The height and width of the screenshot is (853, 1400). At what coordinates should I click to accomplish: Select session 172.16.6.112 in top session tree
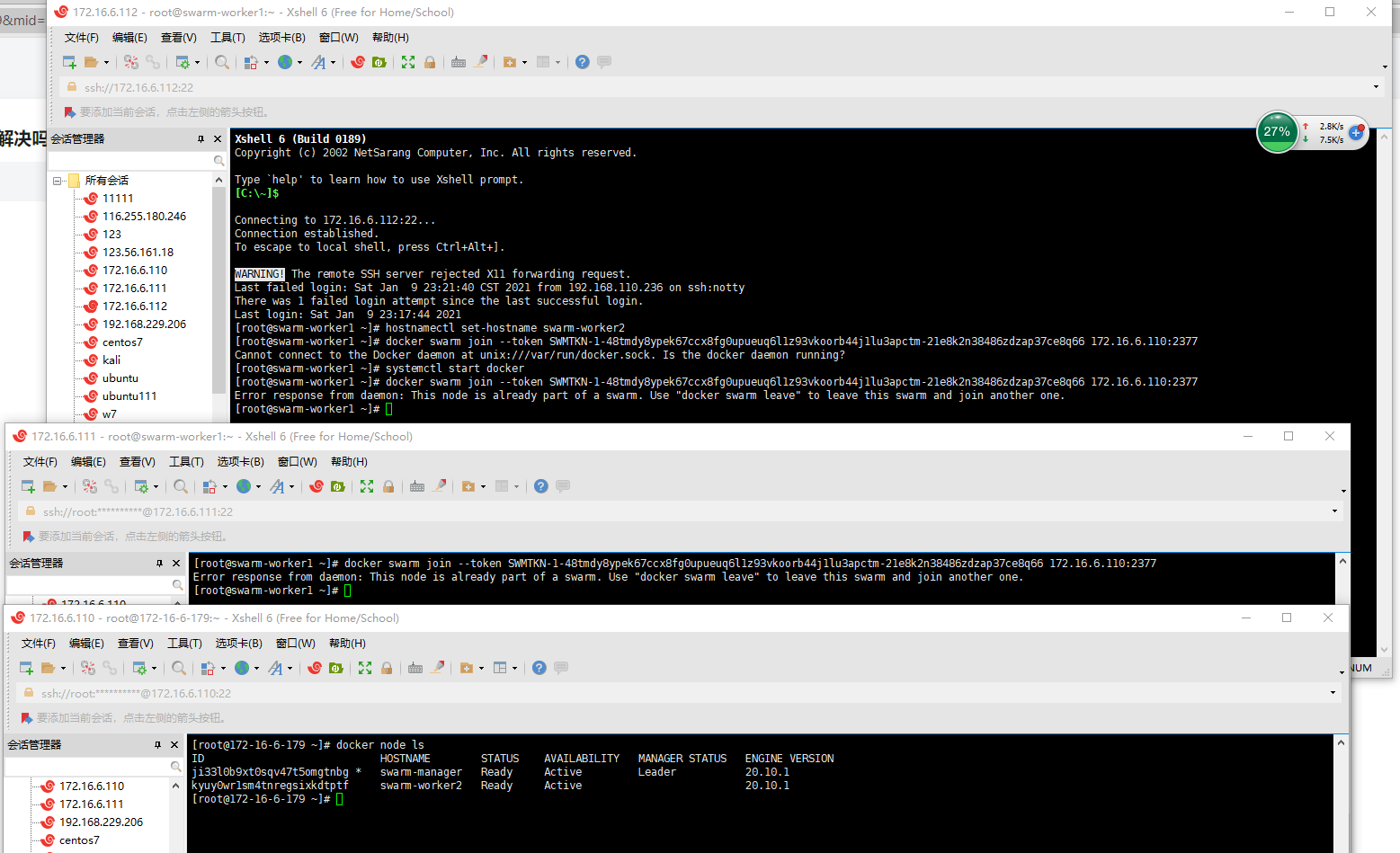tap(135, 307)
